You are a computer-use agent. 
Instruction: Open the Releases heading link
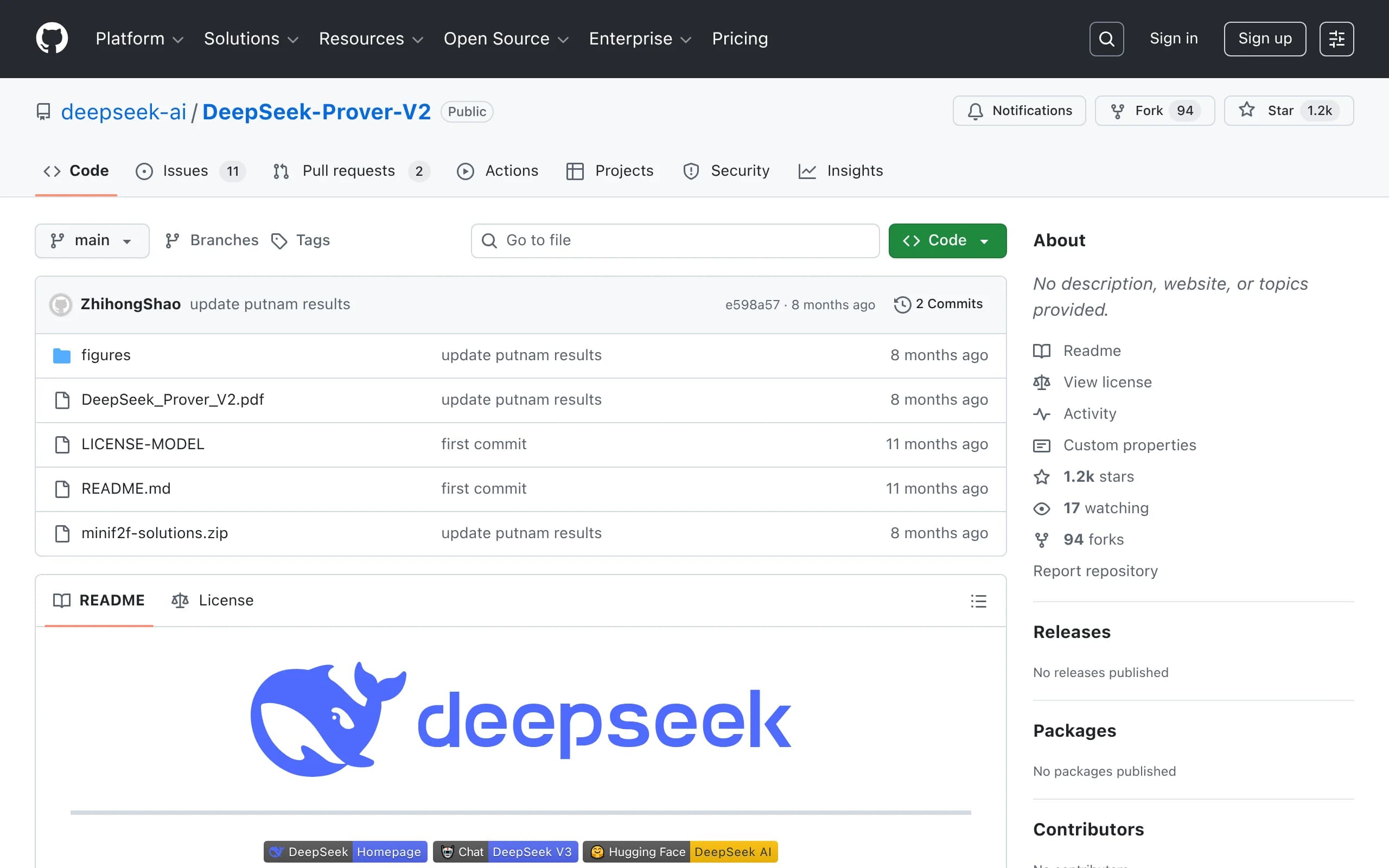click(x=1072, y=632)
